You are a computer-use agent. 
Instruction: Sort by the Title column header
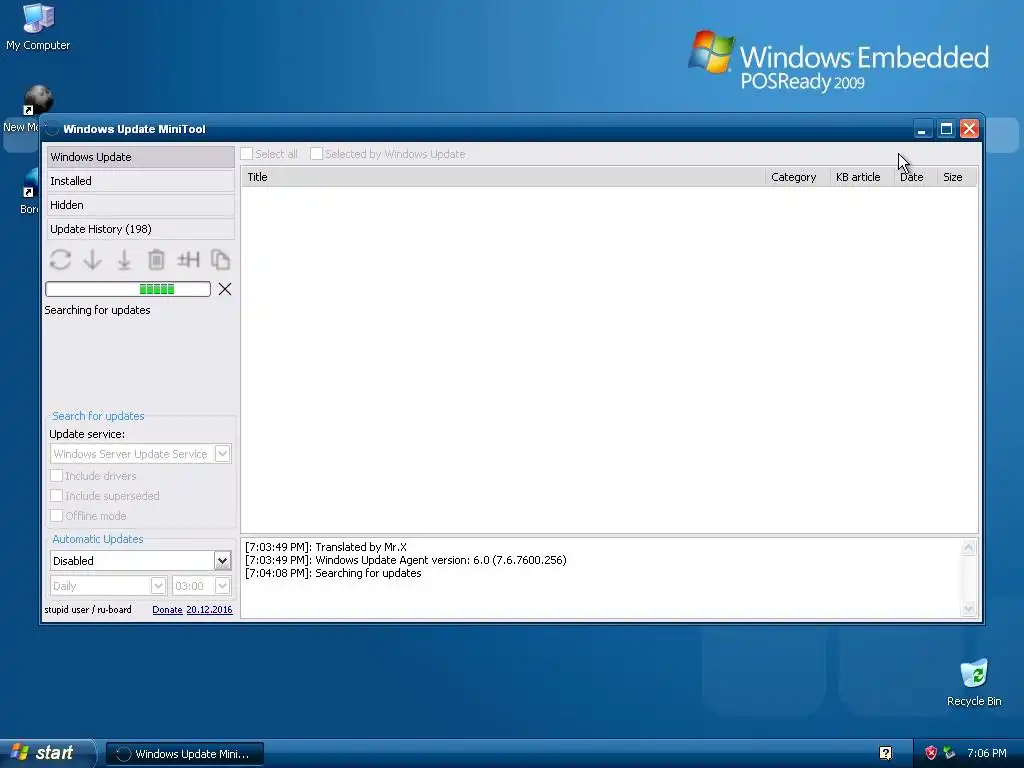(x=504, y=177)
